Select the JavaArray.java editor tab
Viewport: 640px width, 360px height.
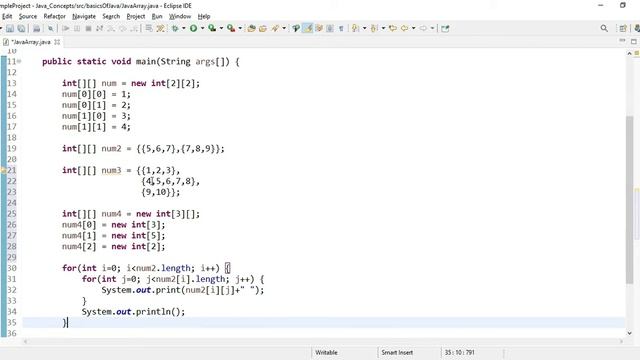click(30, 42)
